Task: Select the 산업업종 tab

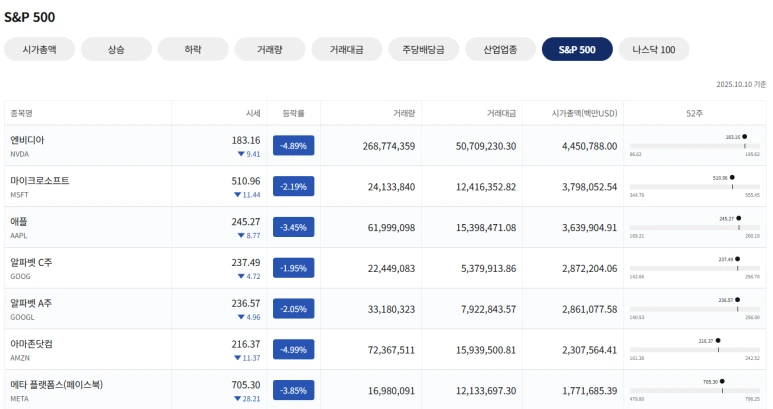Action: coord(500,49)
